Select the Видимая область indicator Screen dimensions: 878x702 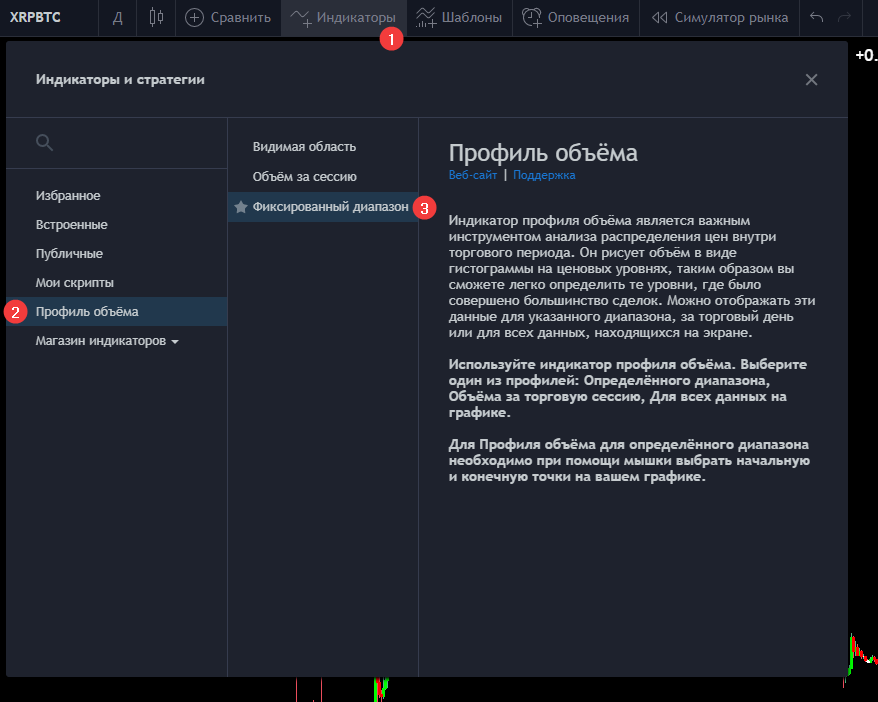click(x=297, y=147)
